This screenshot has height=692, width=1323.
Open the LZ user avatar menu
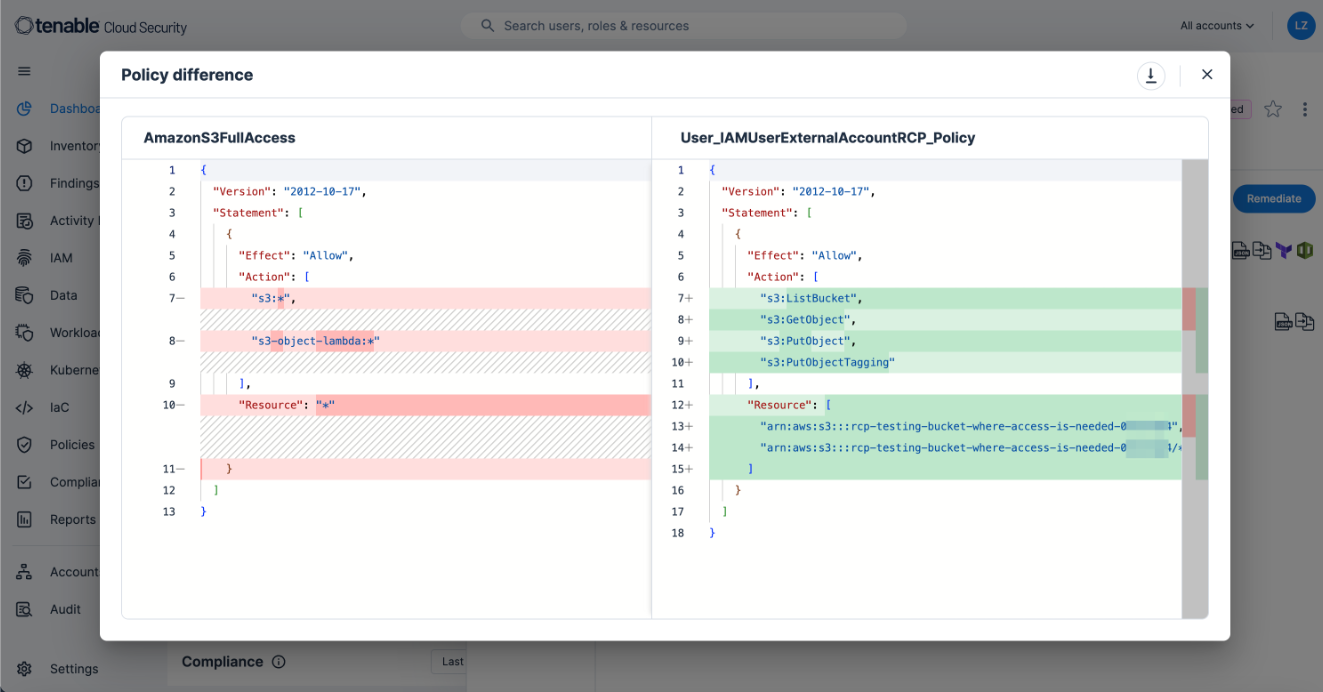point(1300,26)
